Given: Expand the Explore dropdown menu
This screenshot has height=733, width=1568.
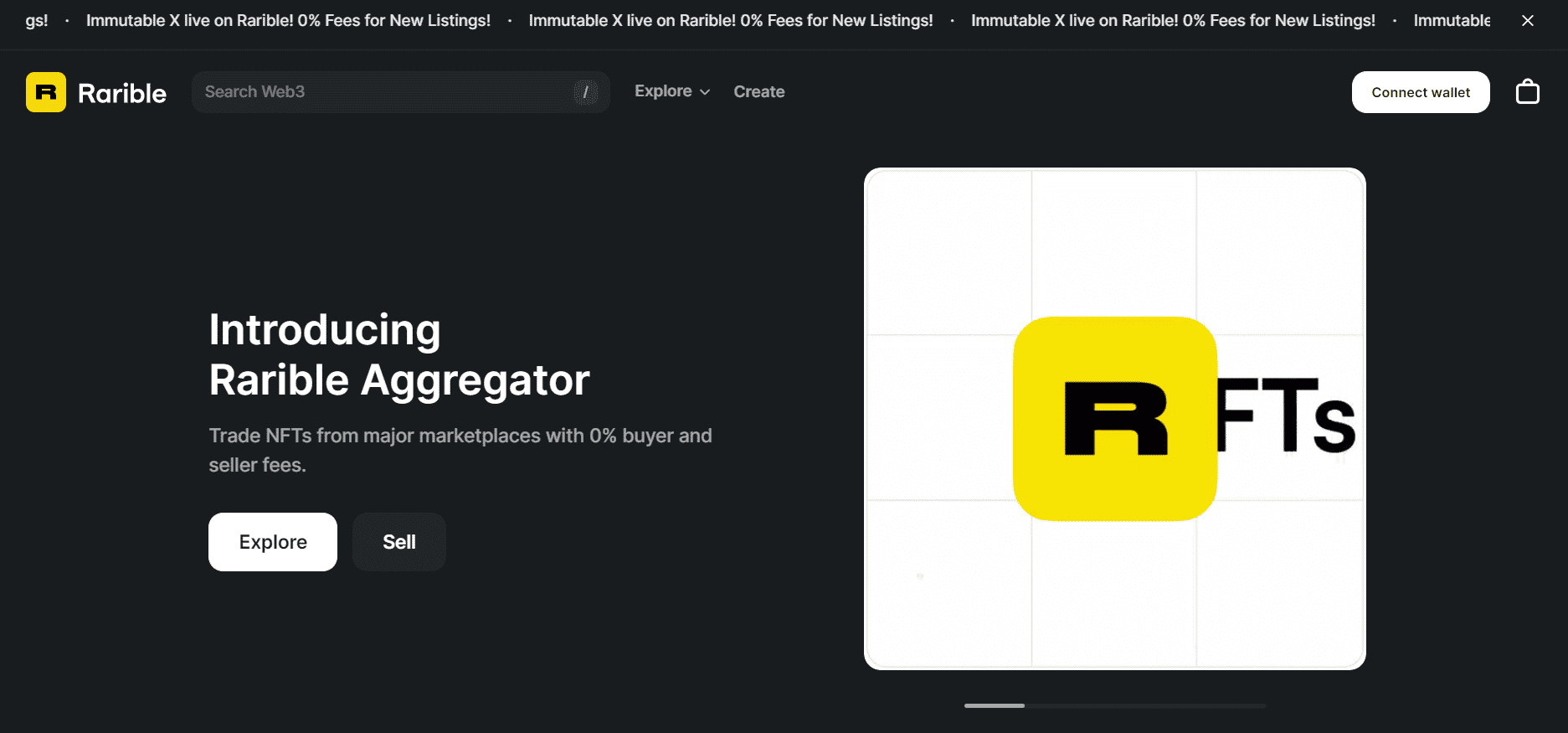Looking at the screenshot, I should click(672, 91).
